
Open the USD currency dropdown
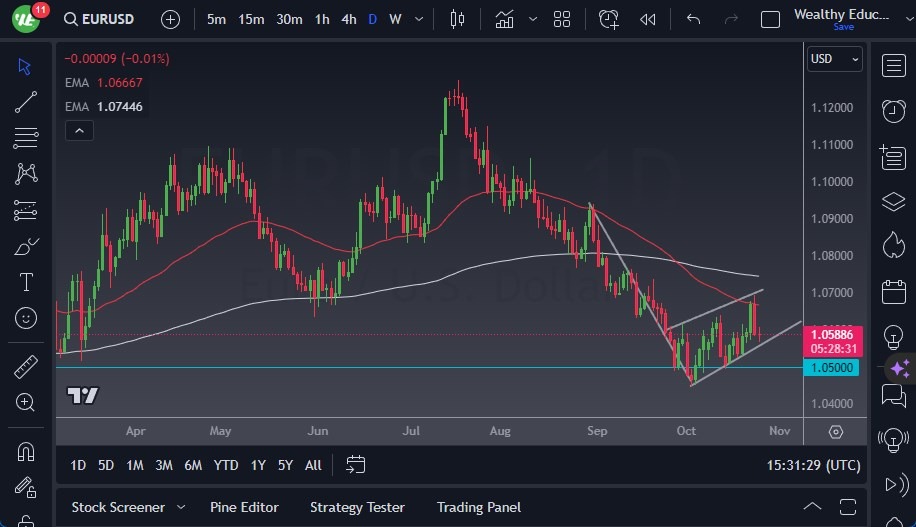(x=834, y=59)
